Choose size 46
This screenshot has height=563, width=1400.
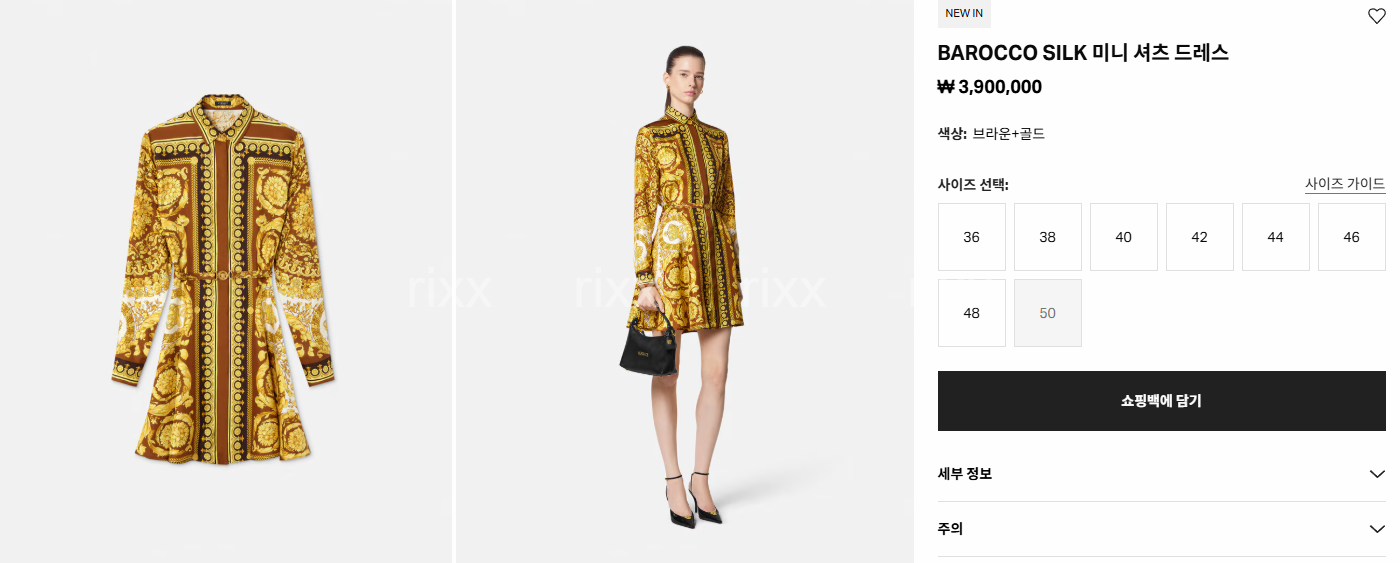tap(1352, 237)
